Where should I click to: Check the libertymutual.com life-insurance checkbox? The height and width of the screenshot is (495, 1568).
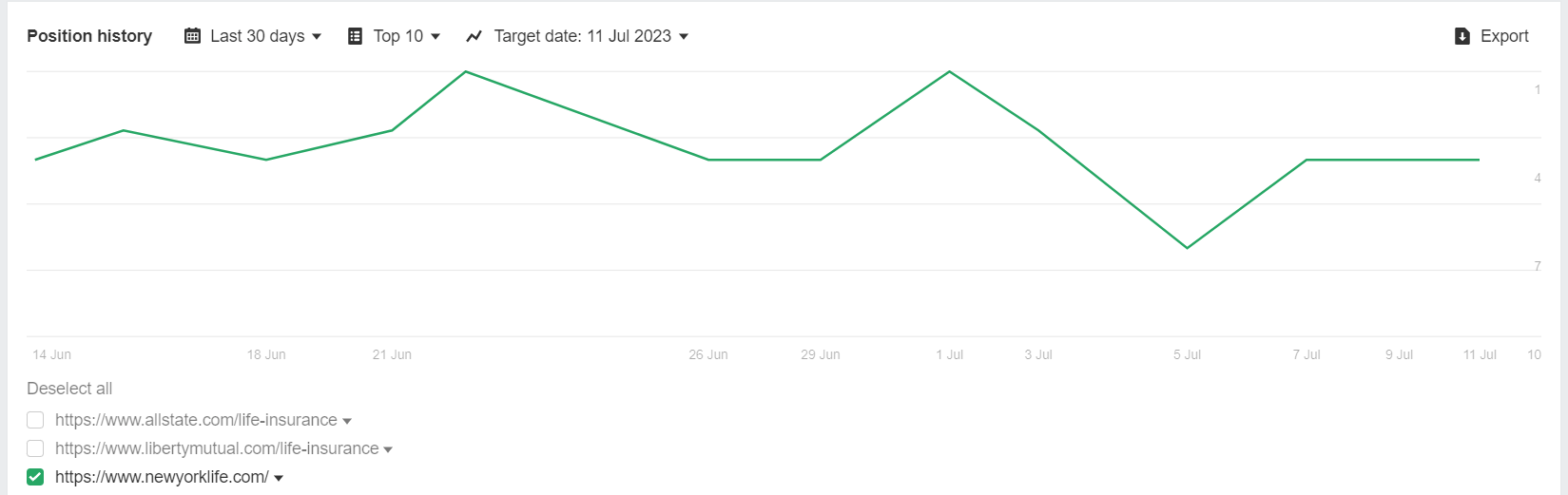coord(35,448)
